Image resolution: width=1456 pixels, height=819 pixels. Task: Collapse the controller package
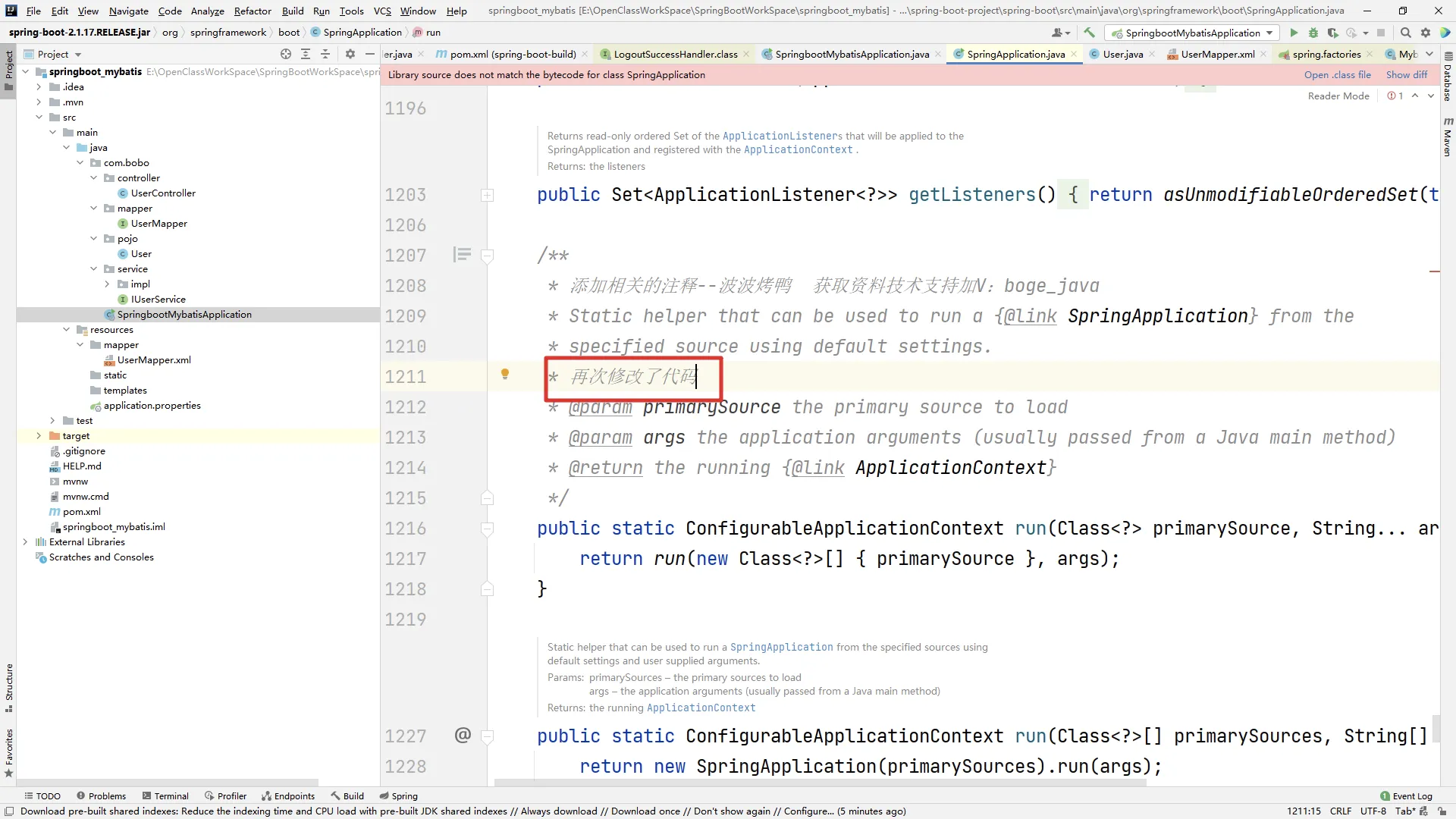pyautogui.click(x=94, y=177)
